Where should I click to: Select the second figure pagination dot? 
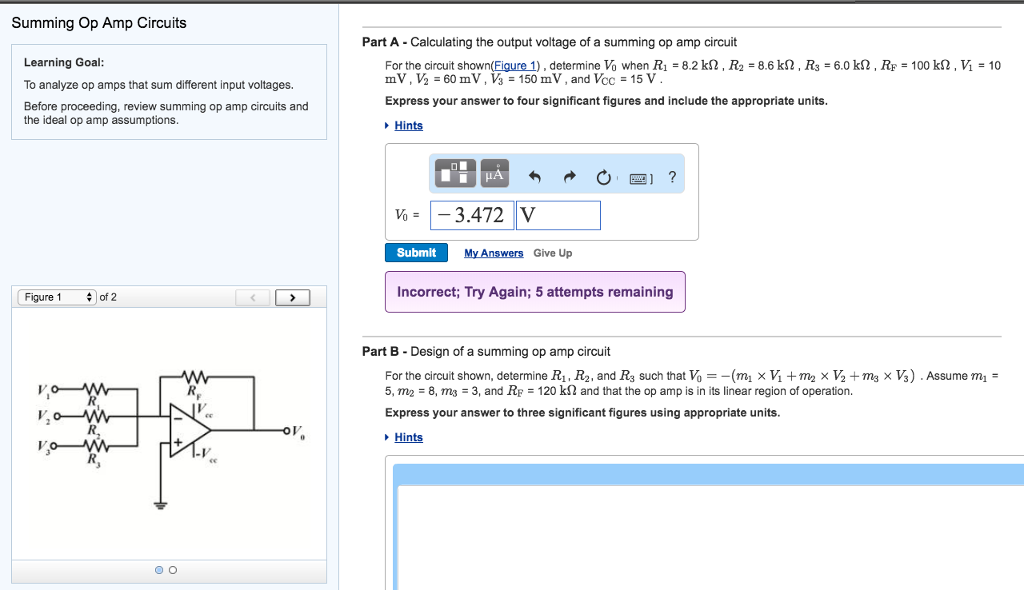tap(172, 570)
